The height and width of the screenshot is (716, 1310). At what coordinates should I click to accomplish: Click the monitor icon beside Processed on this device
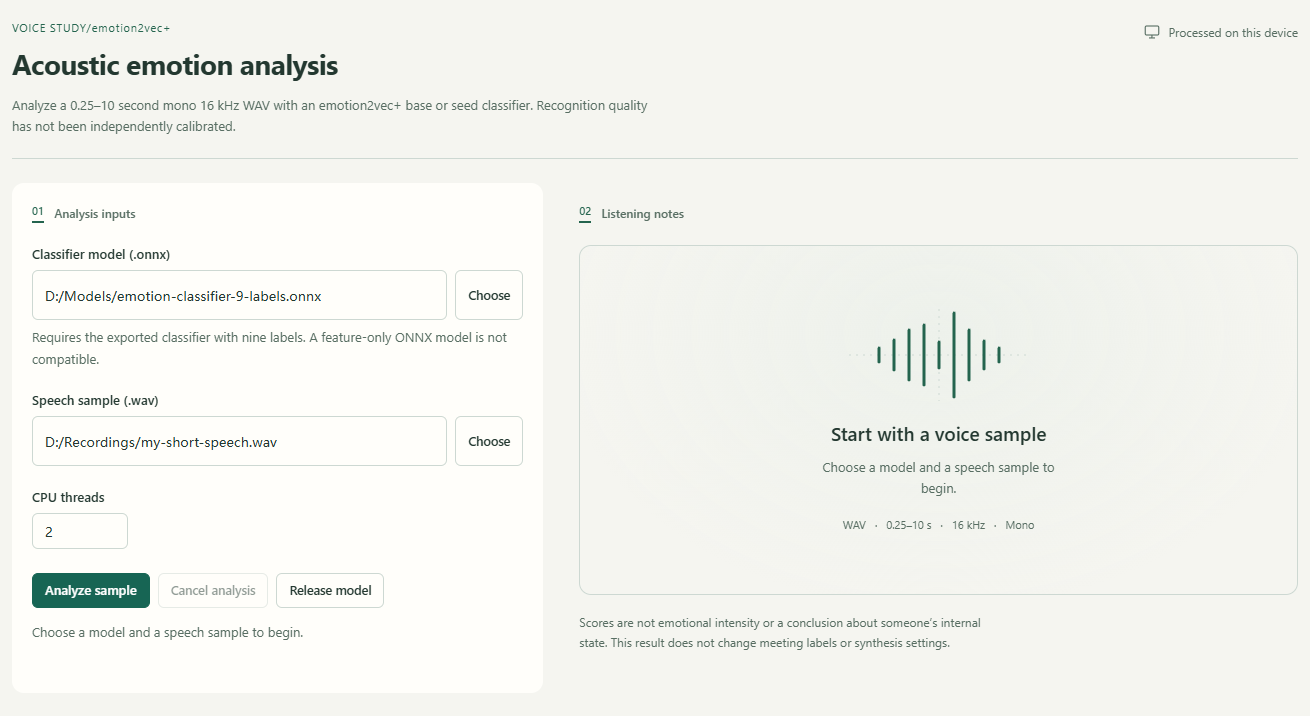coord(1152,32)
